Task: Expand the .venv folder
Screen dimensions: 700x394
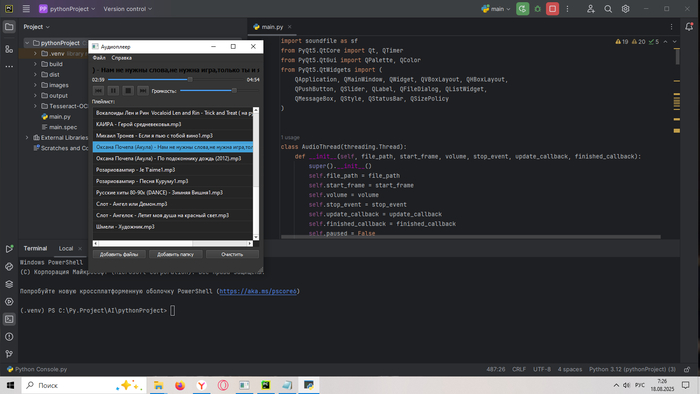Action: 35,54
